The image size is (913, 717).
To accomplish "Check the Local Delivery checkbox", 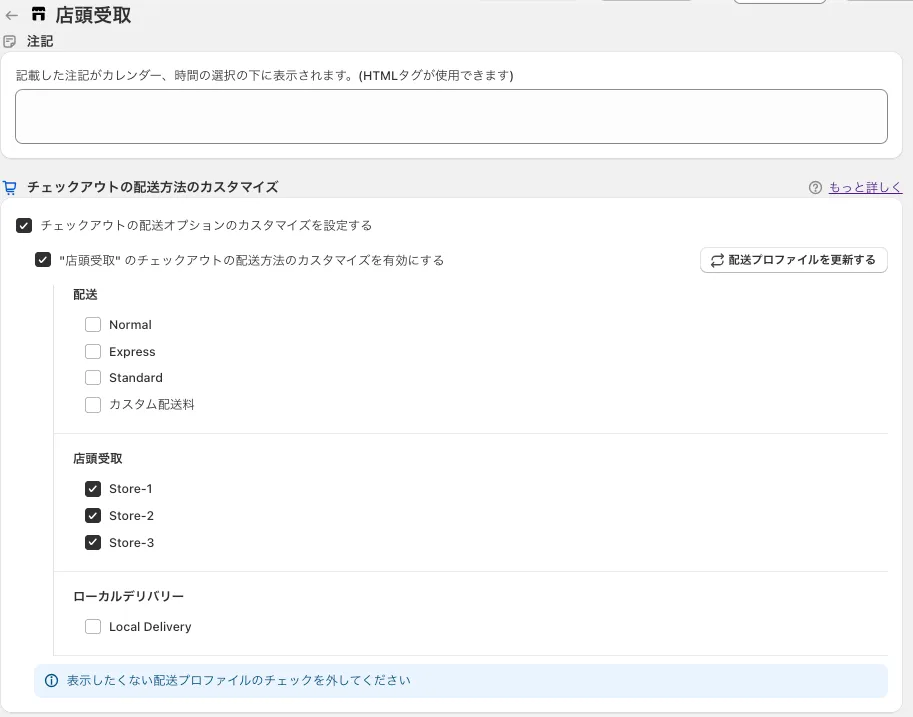I will (x=93, y=627).
